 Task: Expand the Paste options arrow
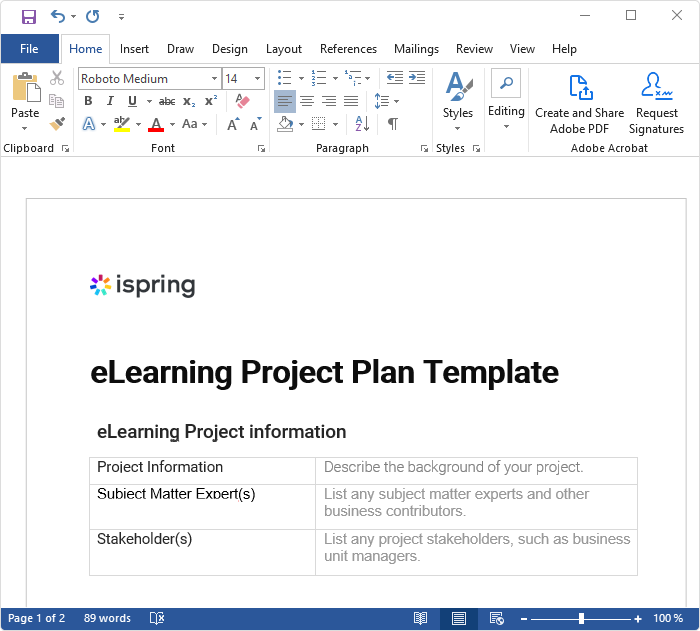tap(25, 129)
